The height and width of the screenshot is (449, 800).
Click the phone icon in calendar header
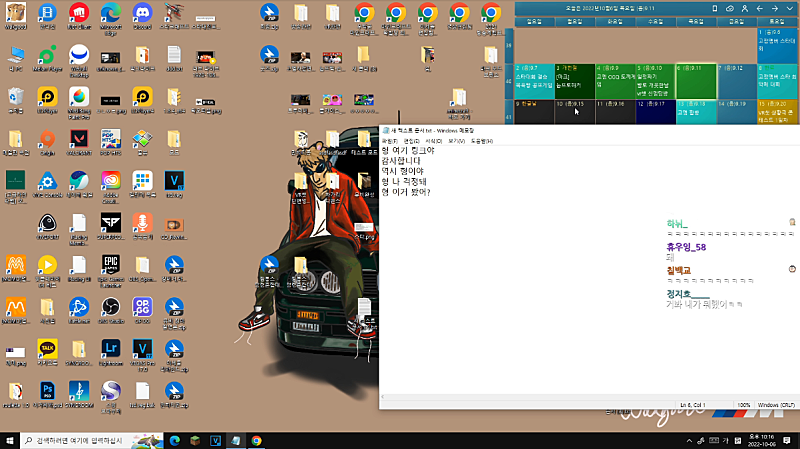click(x=714, y=7)
